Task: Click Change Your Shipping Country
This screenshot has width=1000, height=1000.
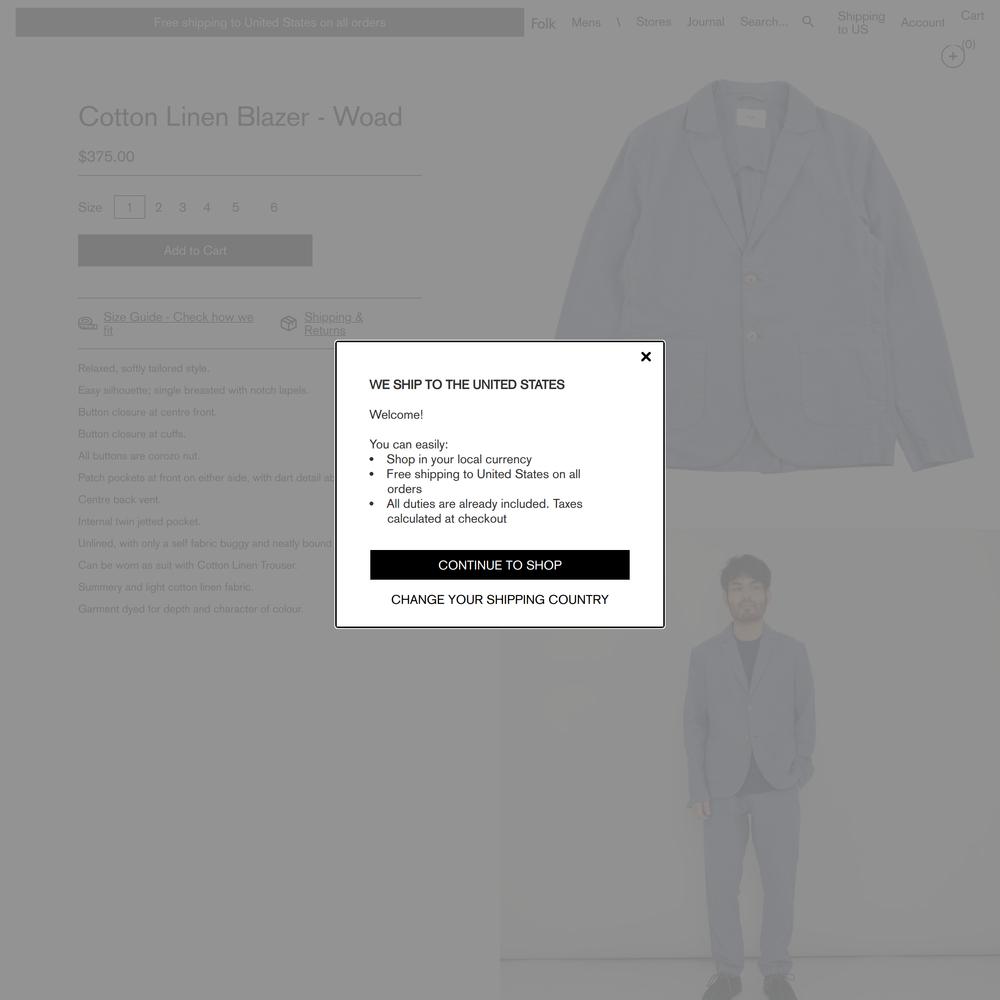Action: [x=499, y=599]
